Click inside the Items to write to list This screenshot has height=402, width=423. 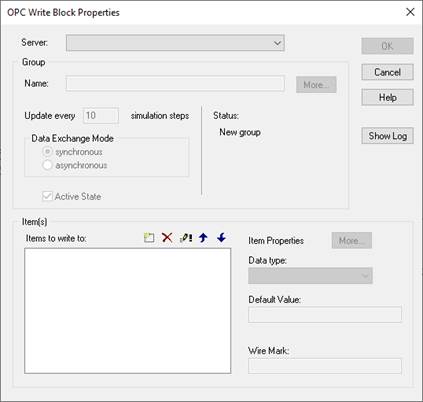pyautogui.click(x=127, y=311)
